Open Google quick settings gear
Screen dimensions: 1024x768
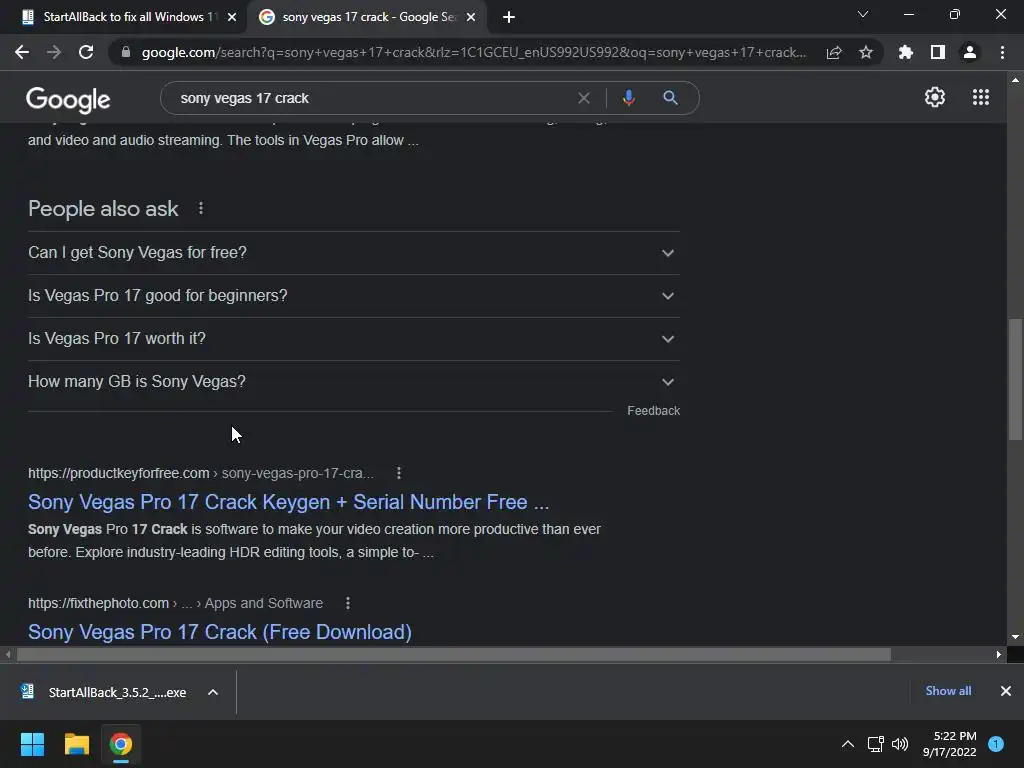(x=935, y=97)
